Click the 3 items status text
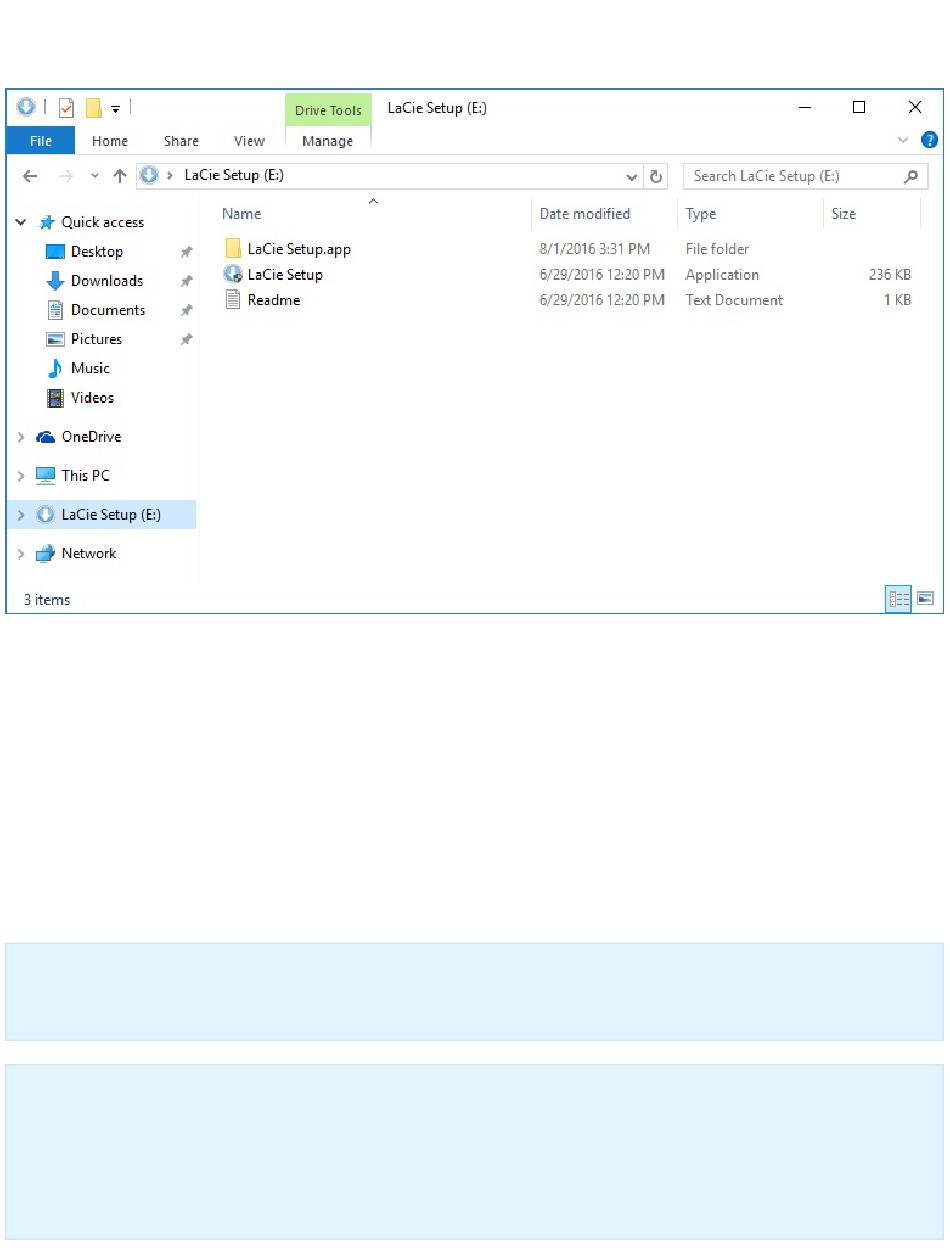The image size is (950, 1260). tap(47, 600)
